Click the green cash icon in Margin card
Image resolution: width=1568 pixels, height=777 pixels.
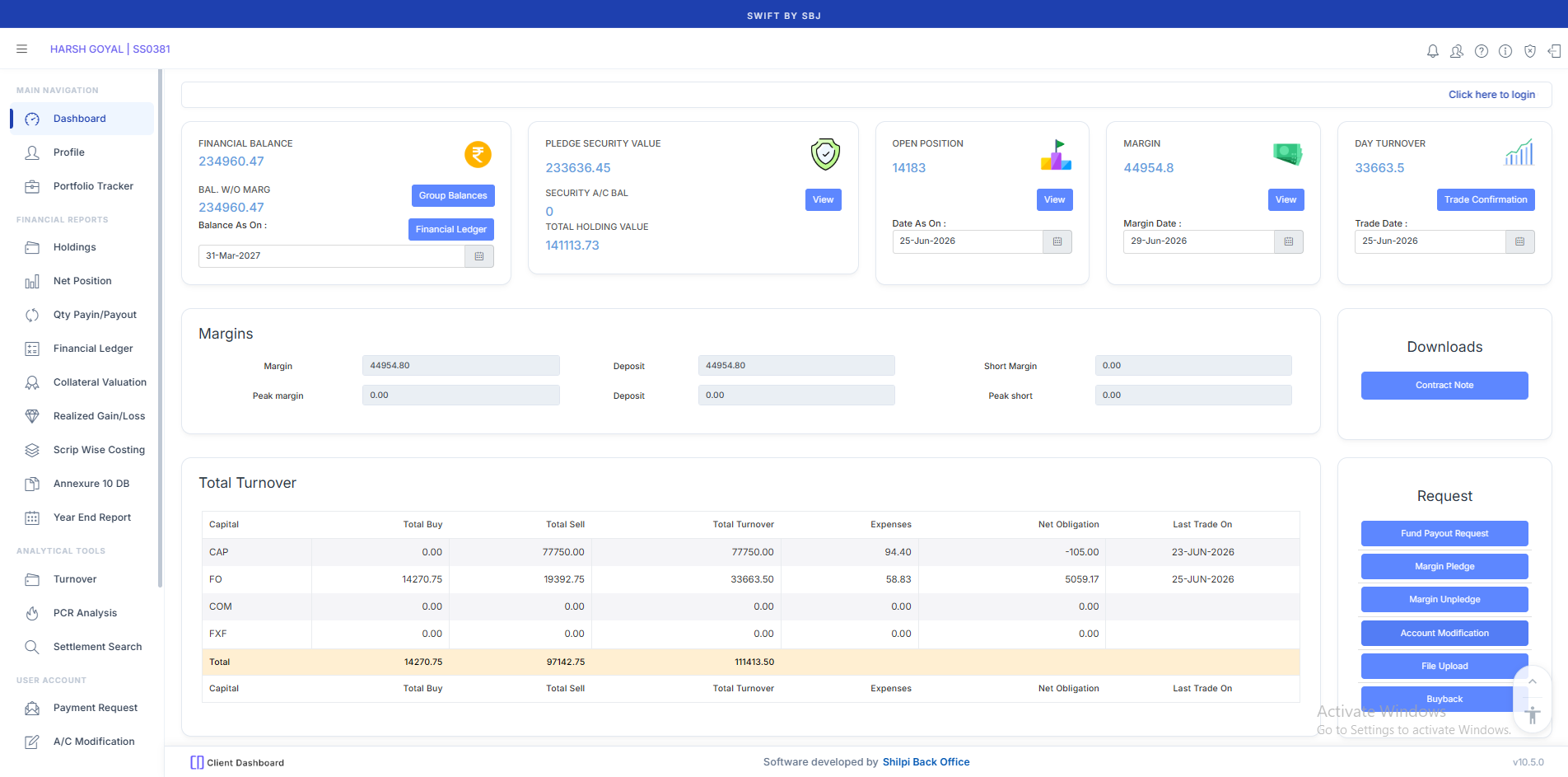1288,154
